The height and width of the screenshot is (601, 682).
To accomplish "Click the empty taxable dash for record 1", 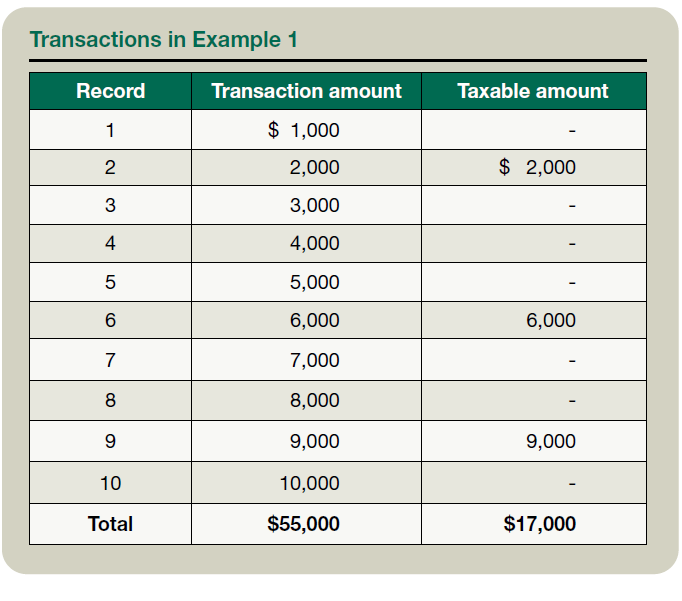I will (572, 131).
